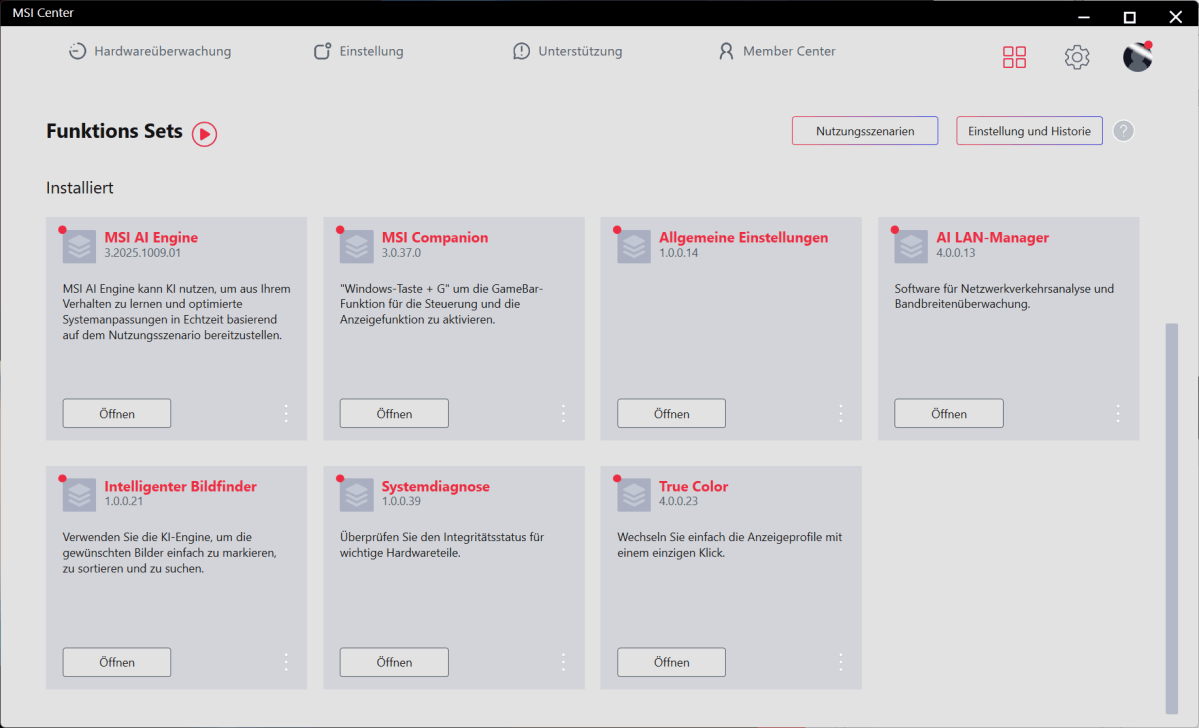Show help with the question mark icon
Viewport: 1199px width, 728px height.
click(1123, 131)
